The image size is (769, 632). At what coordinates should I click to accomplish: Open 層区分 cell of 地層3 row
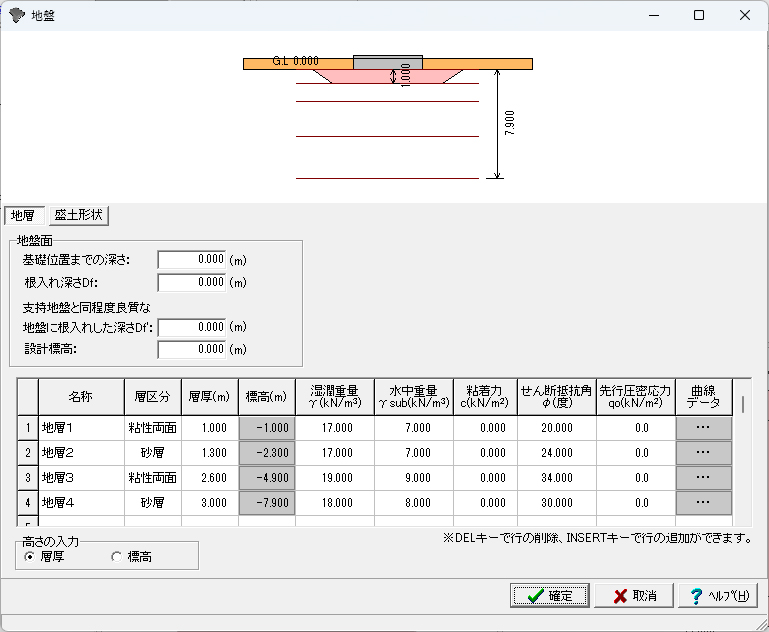pos(153,478)
